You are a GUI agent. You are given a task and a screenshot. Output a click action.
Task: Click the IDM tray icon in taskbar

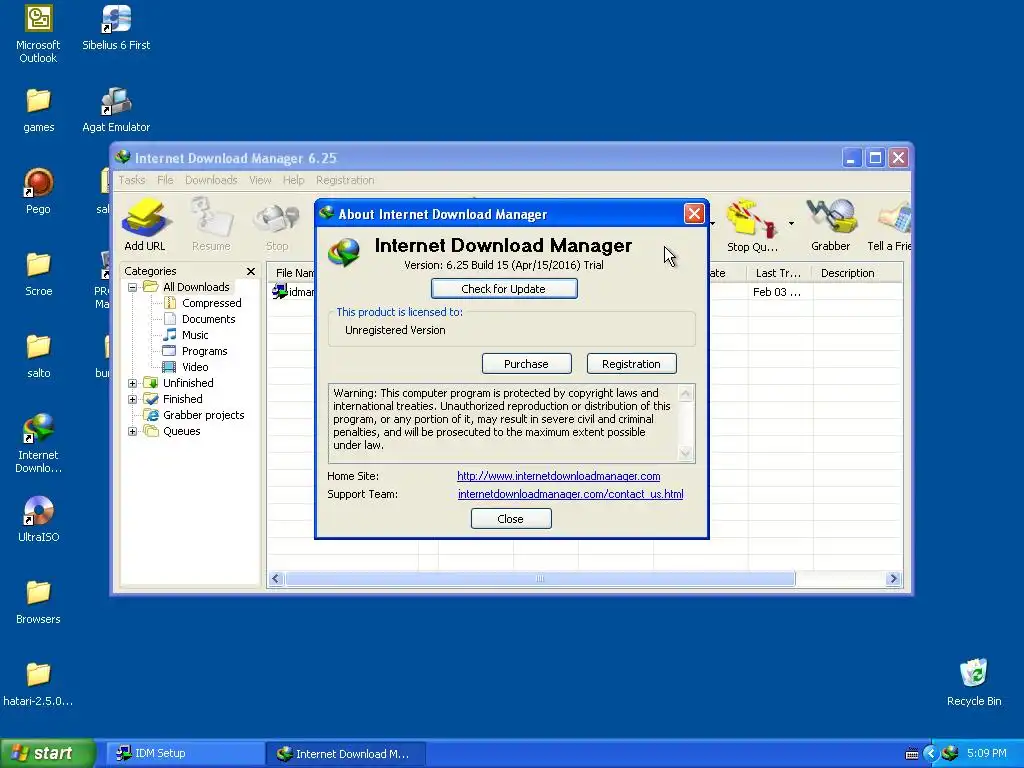pyautogui.click(x=950, y=753)
